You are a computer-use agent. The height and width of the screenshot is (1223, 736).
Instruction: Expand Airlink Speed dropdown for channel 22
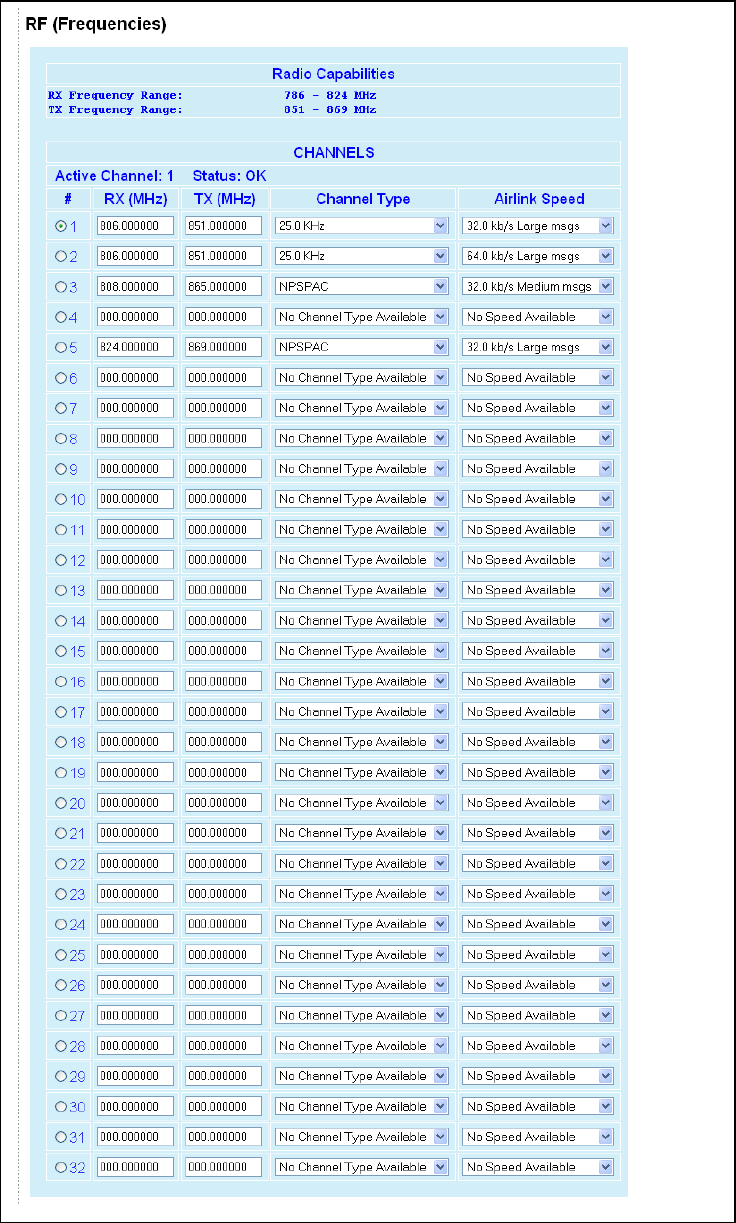[538, 864]
